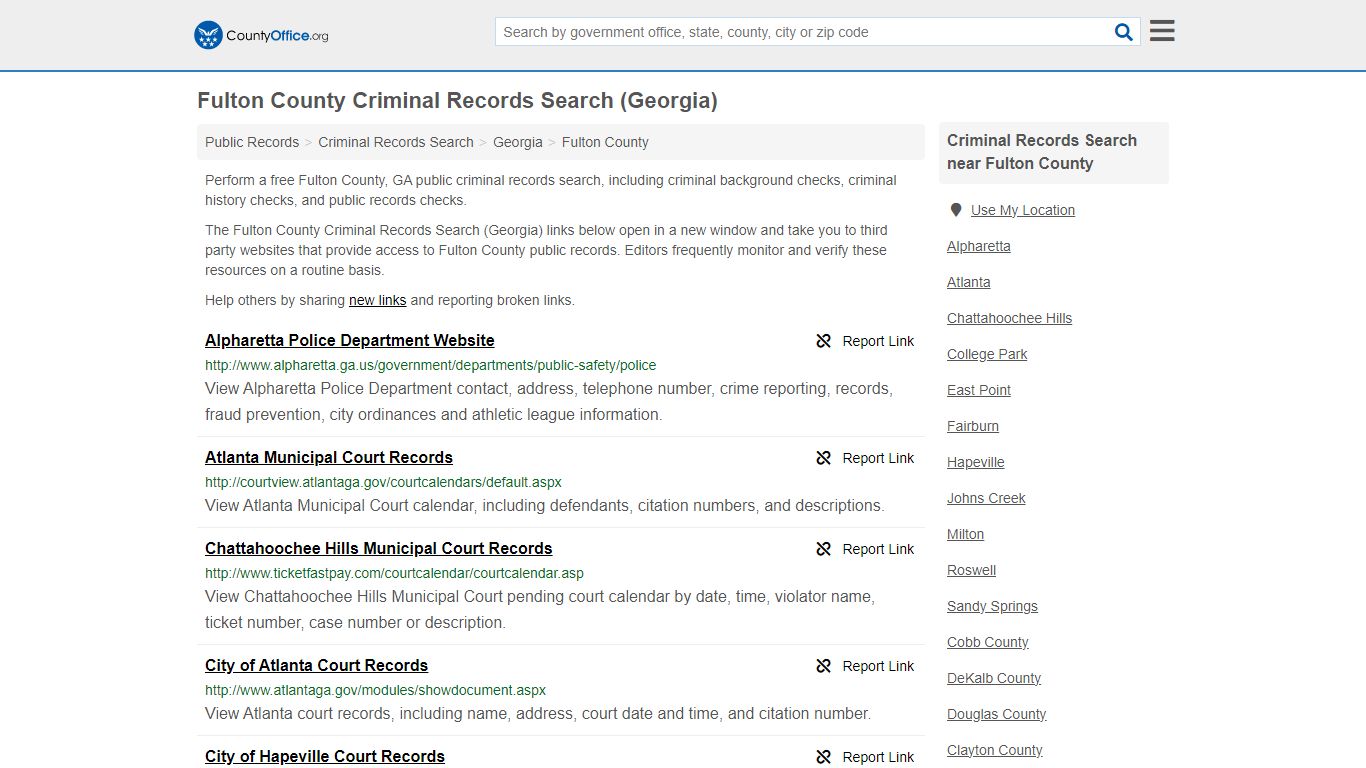Click the broken-link icon for Alpharetta Police Department

point(824,341)
